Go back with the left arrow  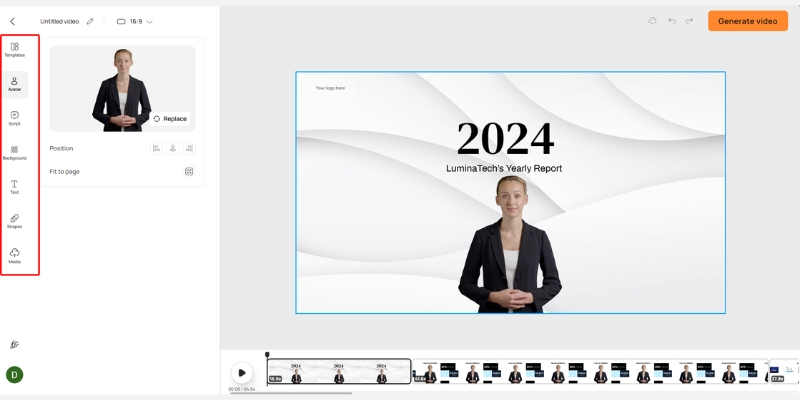13,21
